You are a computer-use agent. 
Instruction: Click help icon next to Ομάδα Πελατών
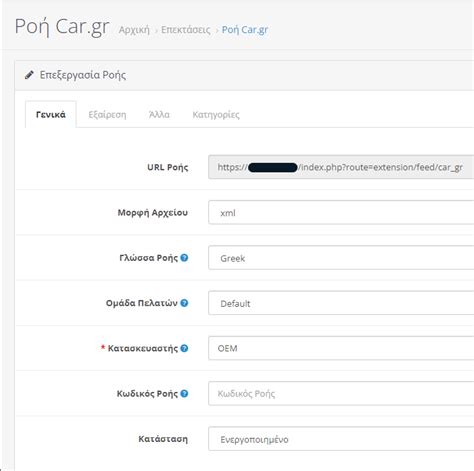[184, 303]
